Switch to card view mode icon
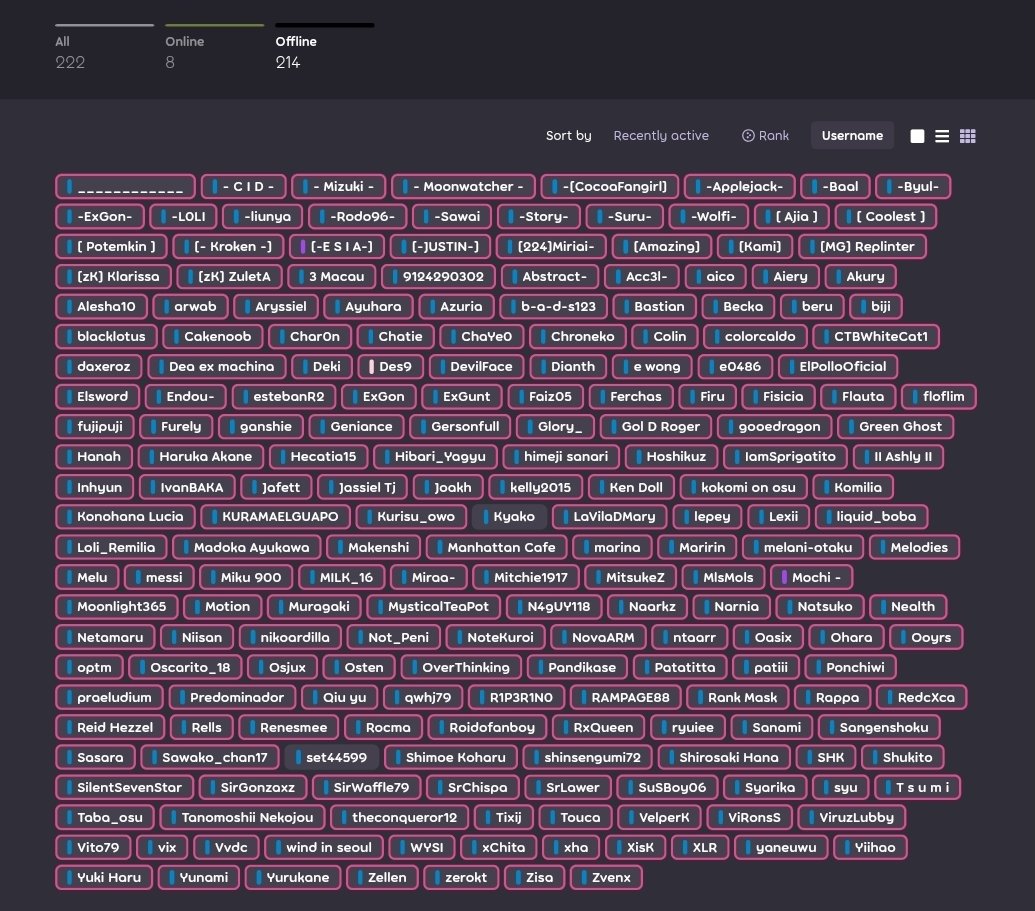 coord(917,136)
